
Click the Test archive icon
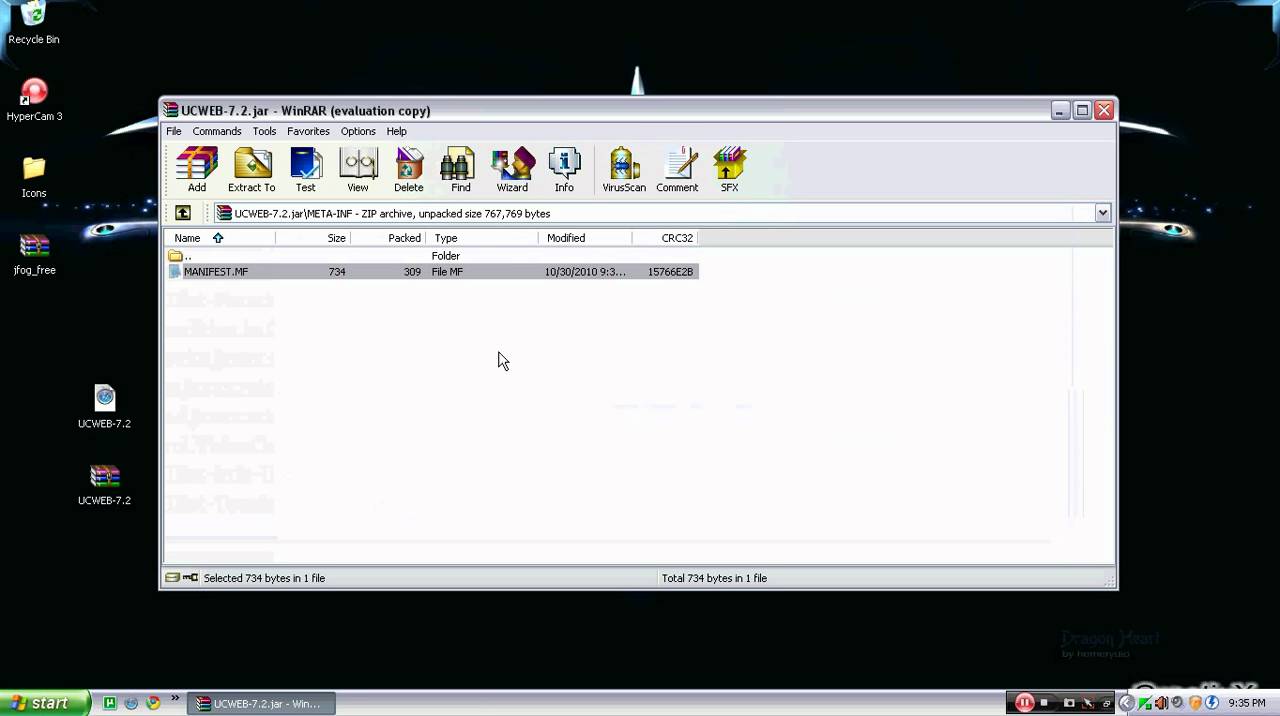click(306, 169)
